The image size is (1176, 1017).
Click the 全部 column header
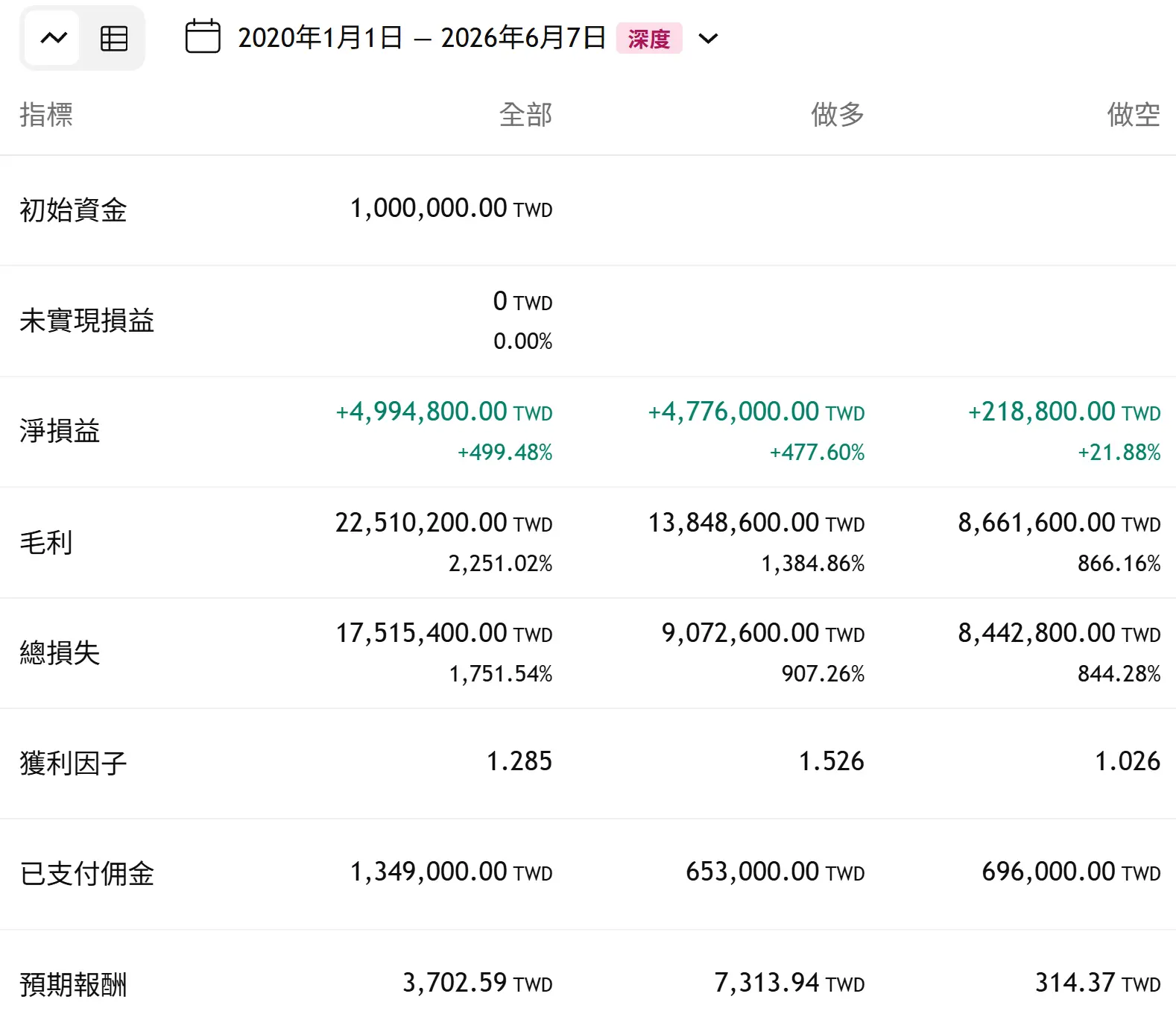[525, 115]
